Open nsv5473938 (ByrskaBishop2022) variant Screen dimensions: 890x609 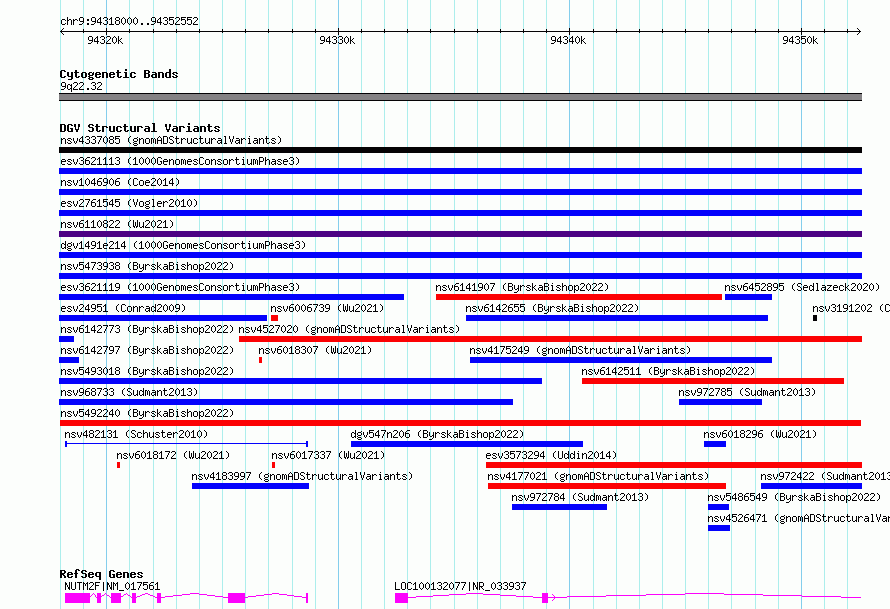pos(147,266)
